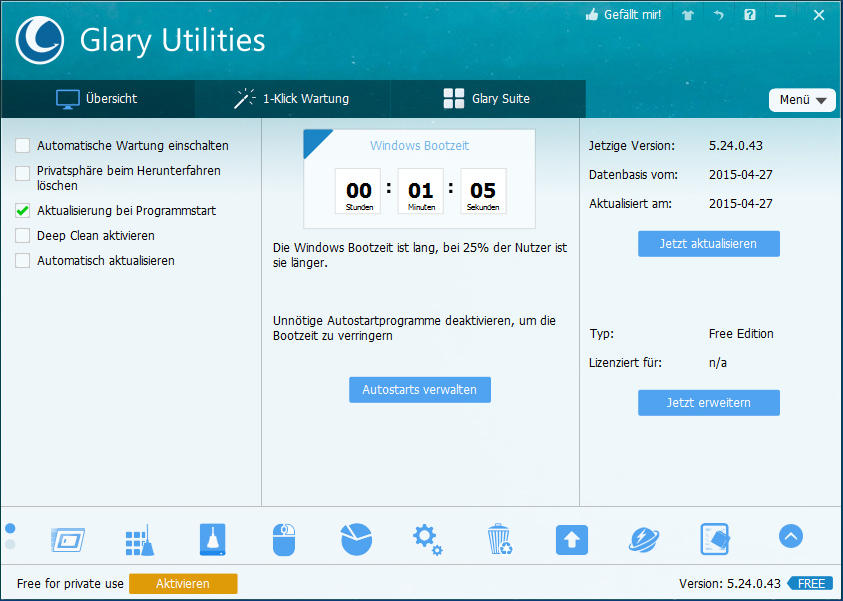This screenshot has width=843, height=601.
Task: Click the Windows Bootzeit timer card
Action: pos(419,179)
